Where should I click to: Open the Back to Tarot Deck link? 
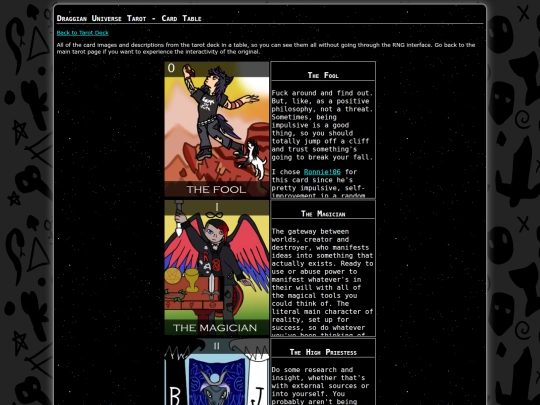82,33
